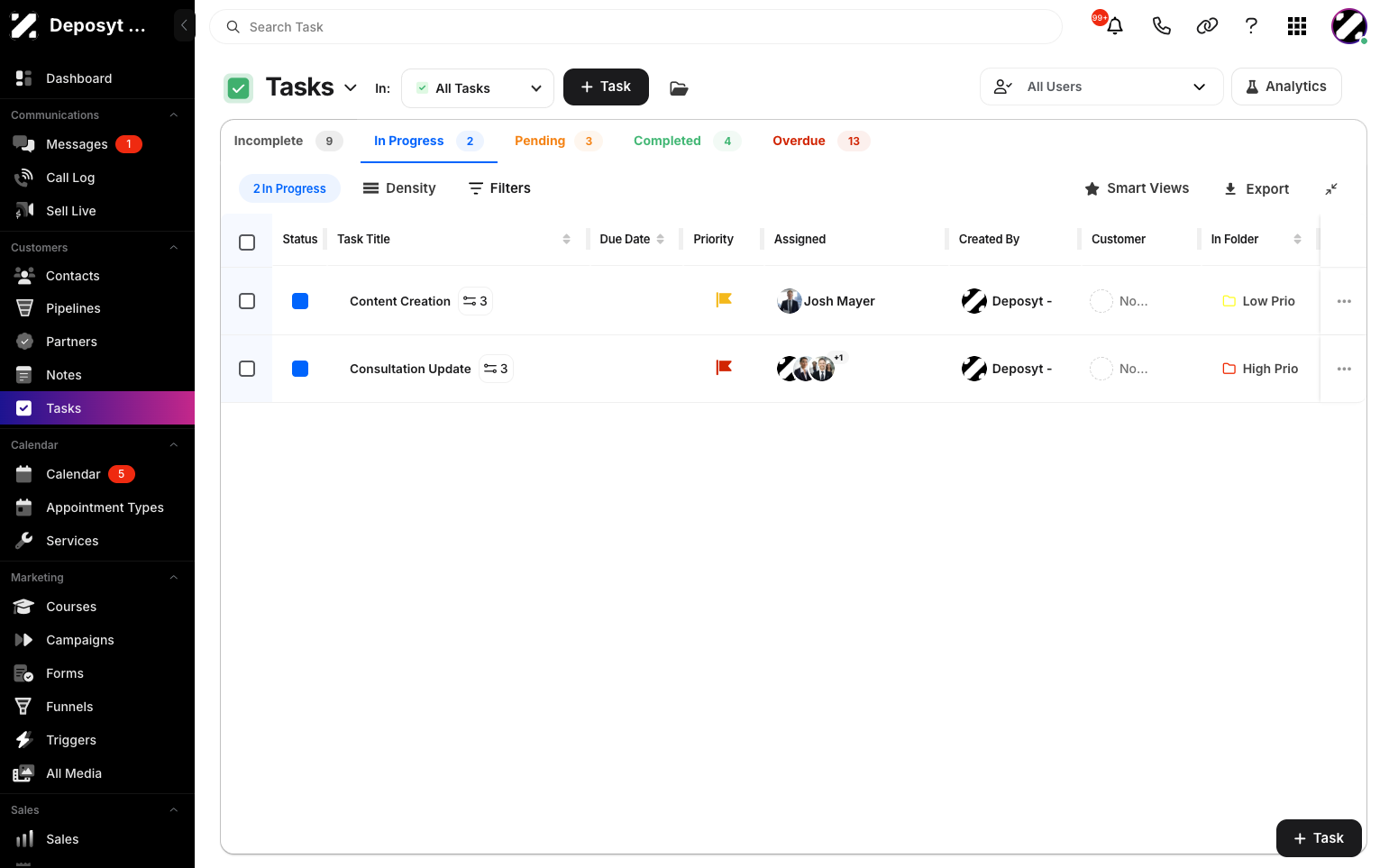Collapse the Communications sidebar section

(x=174, y=115)
